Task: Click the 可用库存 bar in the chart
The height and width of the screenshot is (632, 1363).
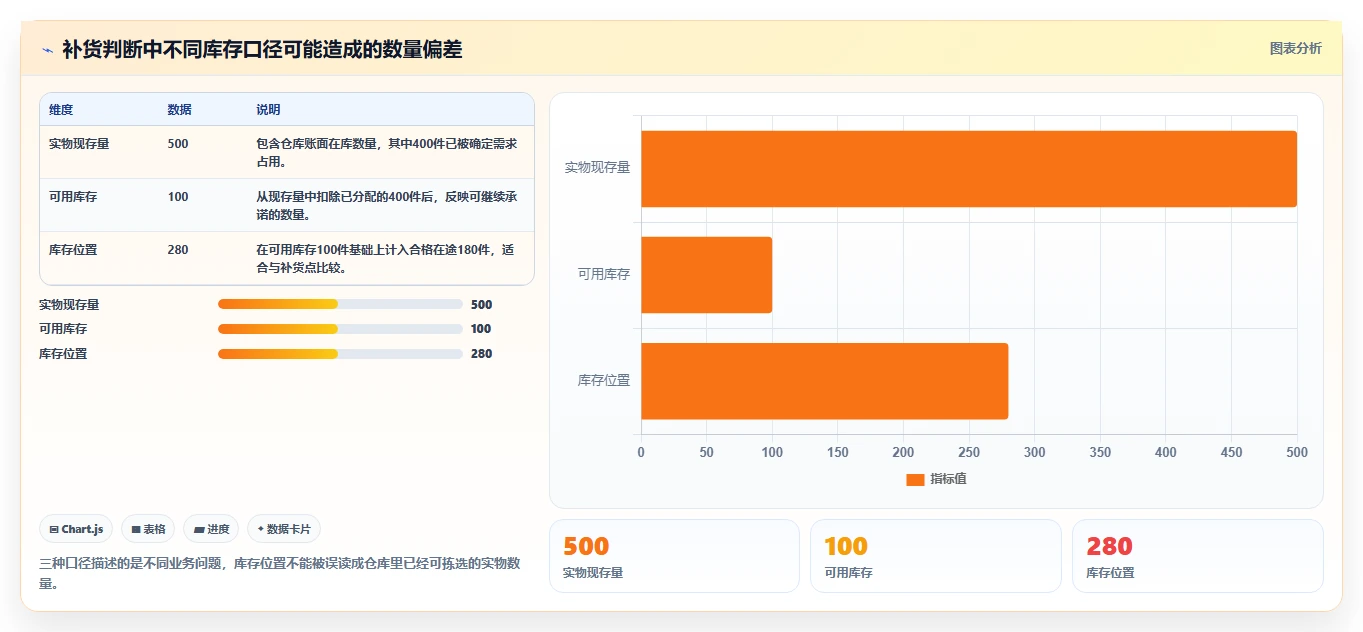Action: 706,275
